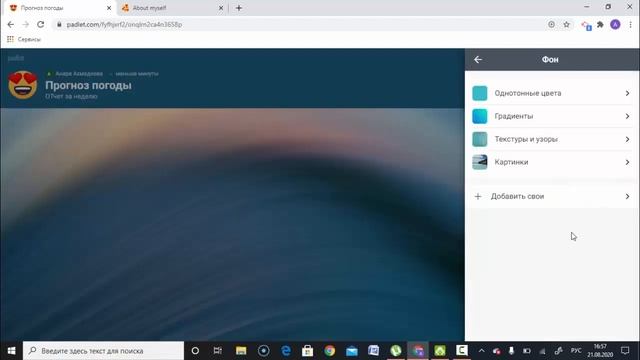Expand chevron beside Добавить свои

coord(627,196)
